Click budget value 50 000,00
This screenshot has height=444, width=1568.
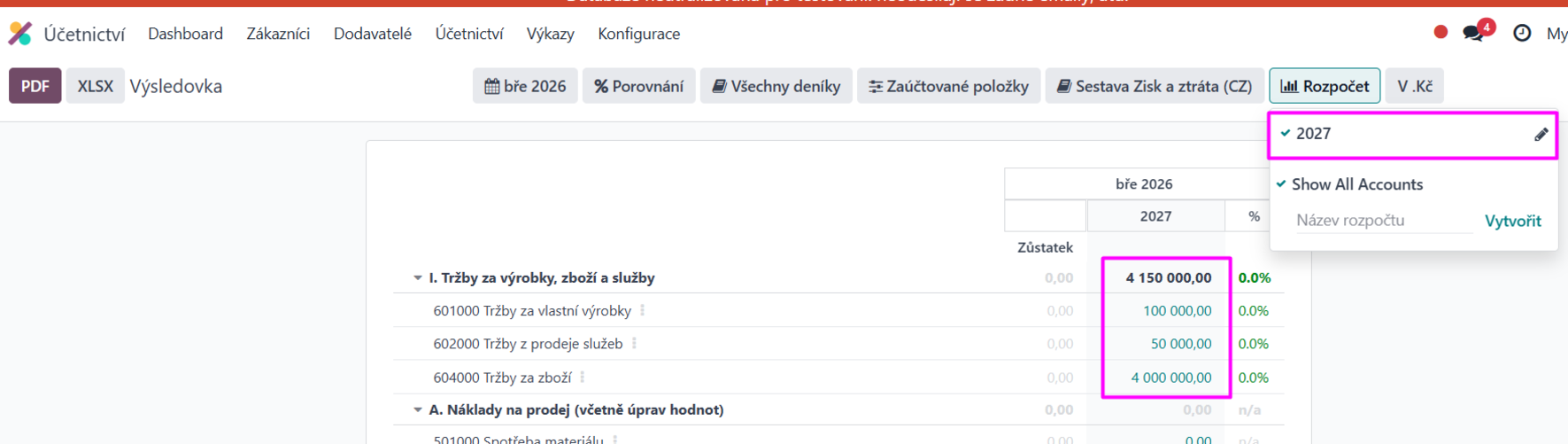point(1181,343)
